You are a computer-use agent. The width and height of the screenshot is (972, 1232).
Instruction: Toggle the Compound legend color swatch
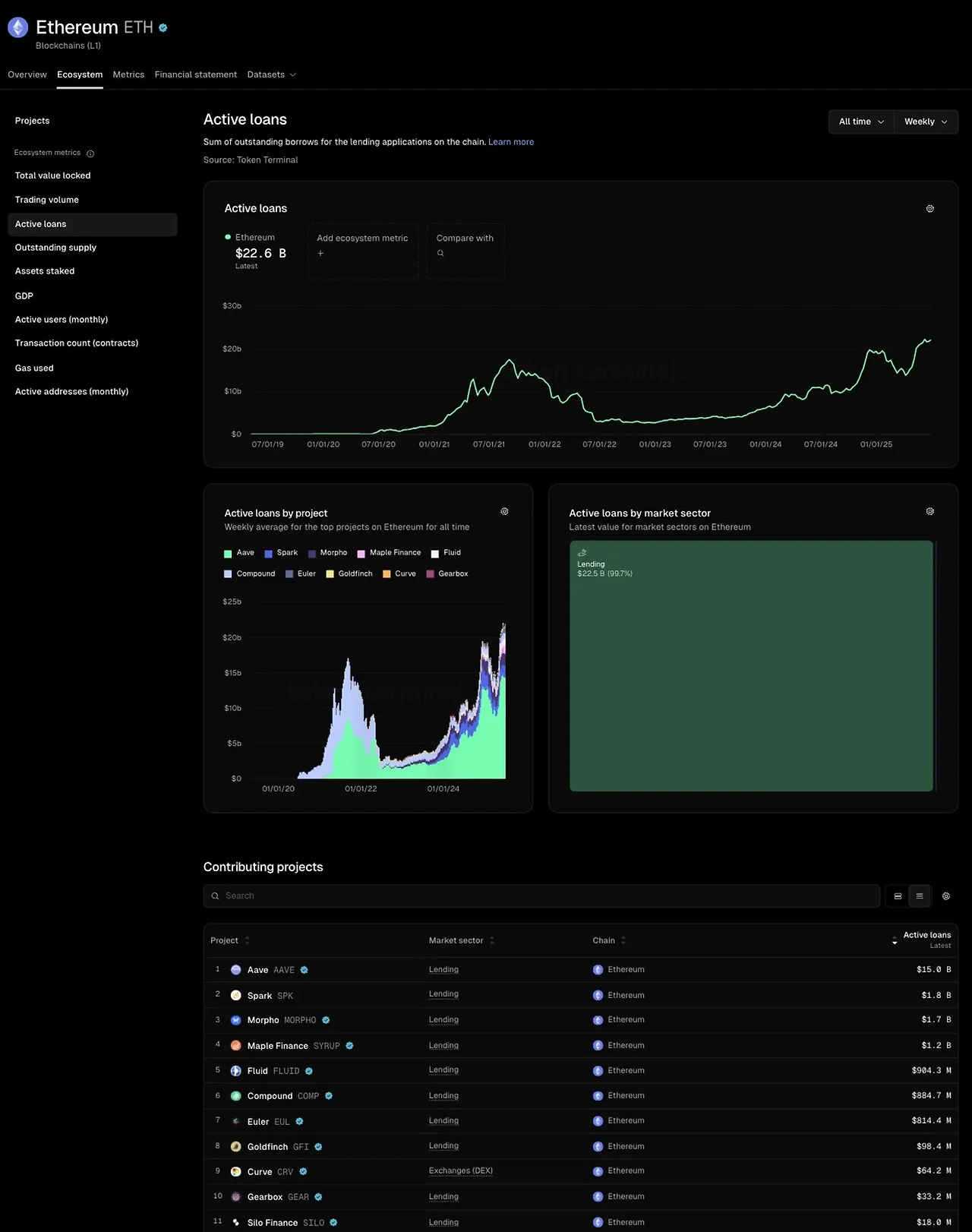228,574
